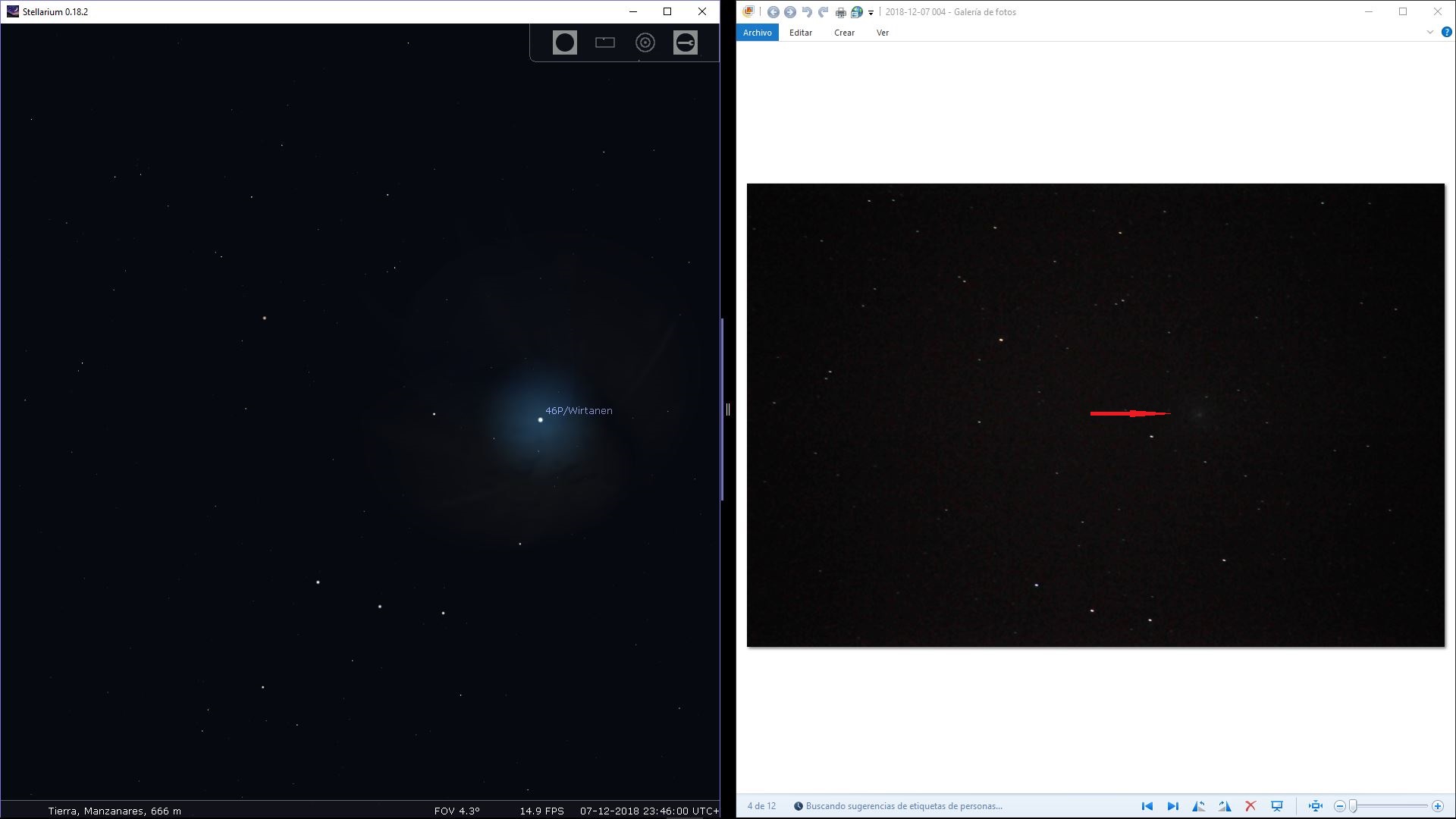This screenshot has height=819, width=1456.
Task: Open the oculars configuration wrench icon
Action: [x=685, y=42]
